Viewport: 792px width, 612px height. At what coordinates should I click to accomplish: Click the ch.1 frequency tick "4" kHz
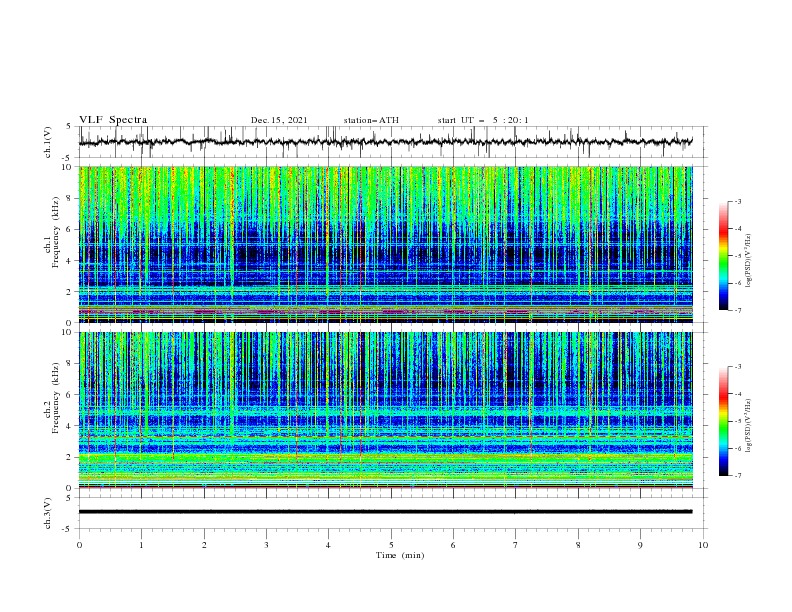[70, 261]
